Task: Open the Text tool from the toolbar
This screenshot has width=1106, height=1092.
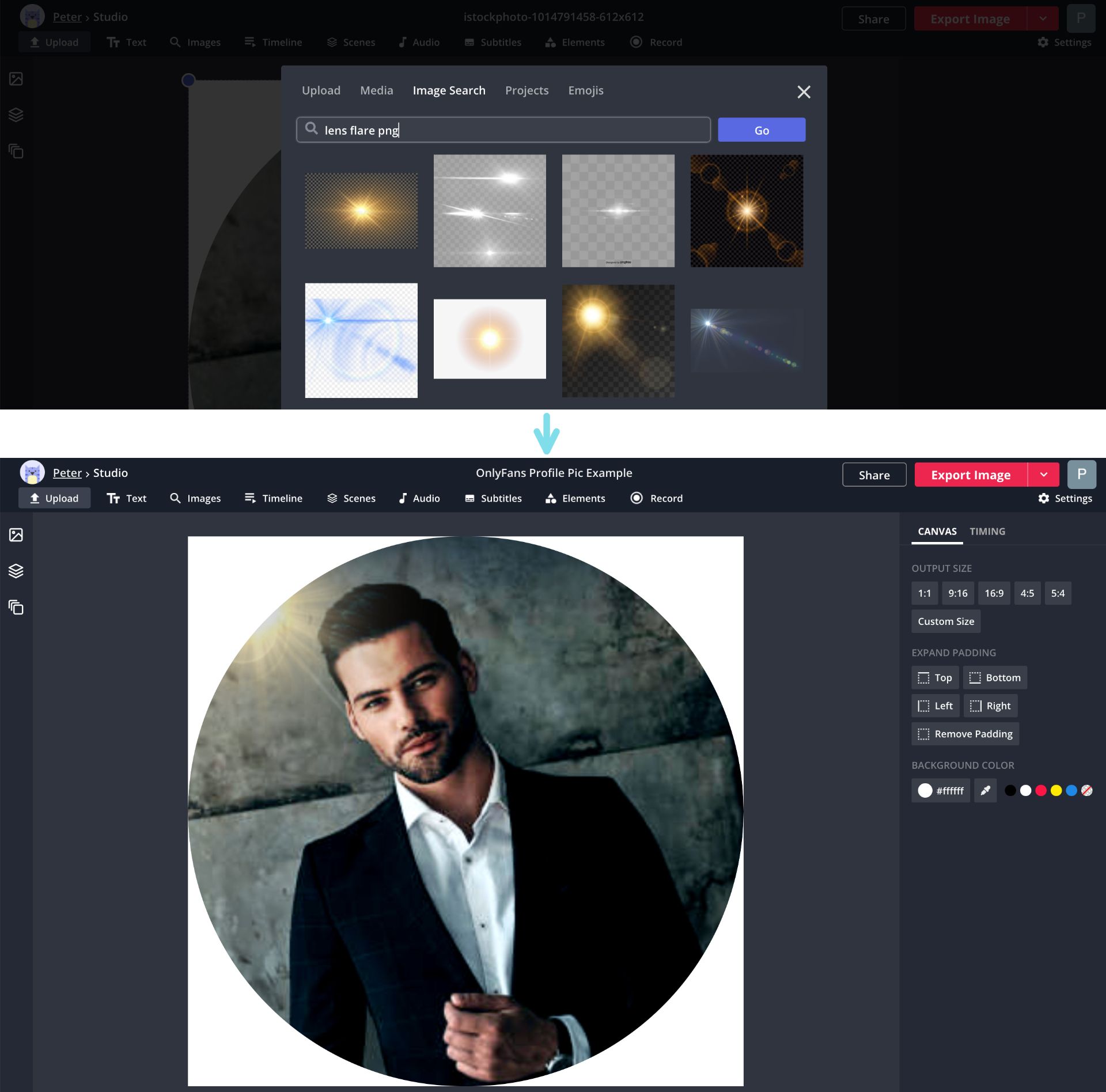Action: [x=126, y=498]
